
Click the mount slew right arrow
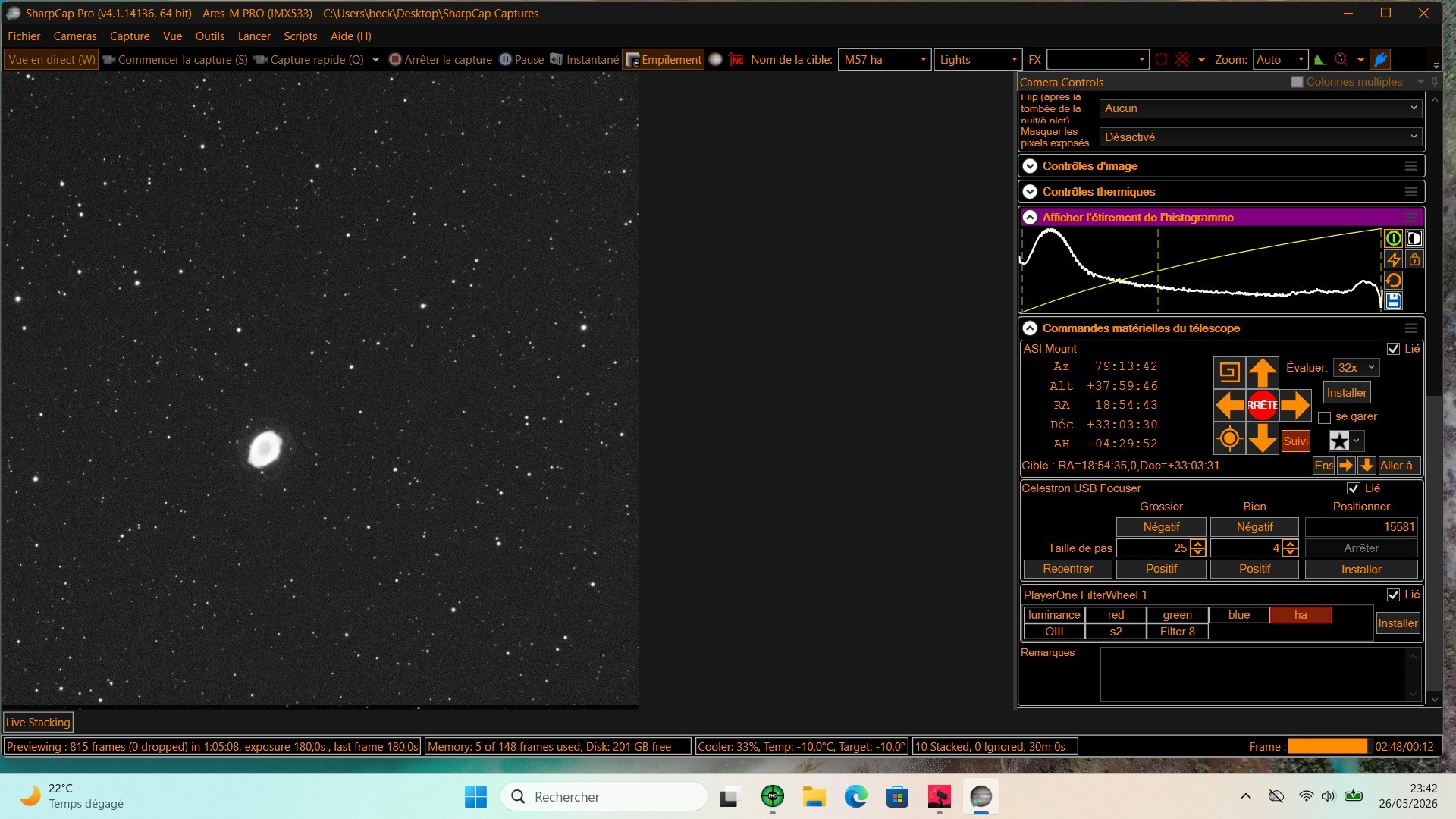point(1295,405)
